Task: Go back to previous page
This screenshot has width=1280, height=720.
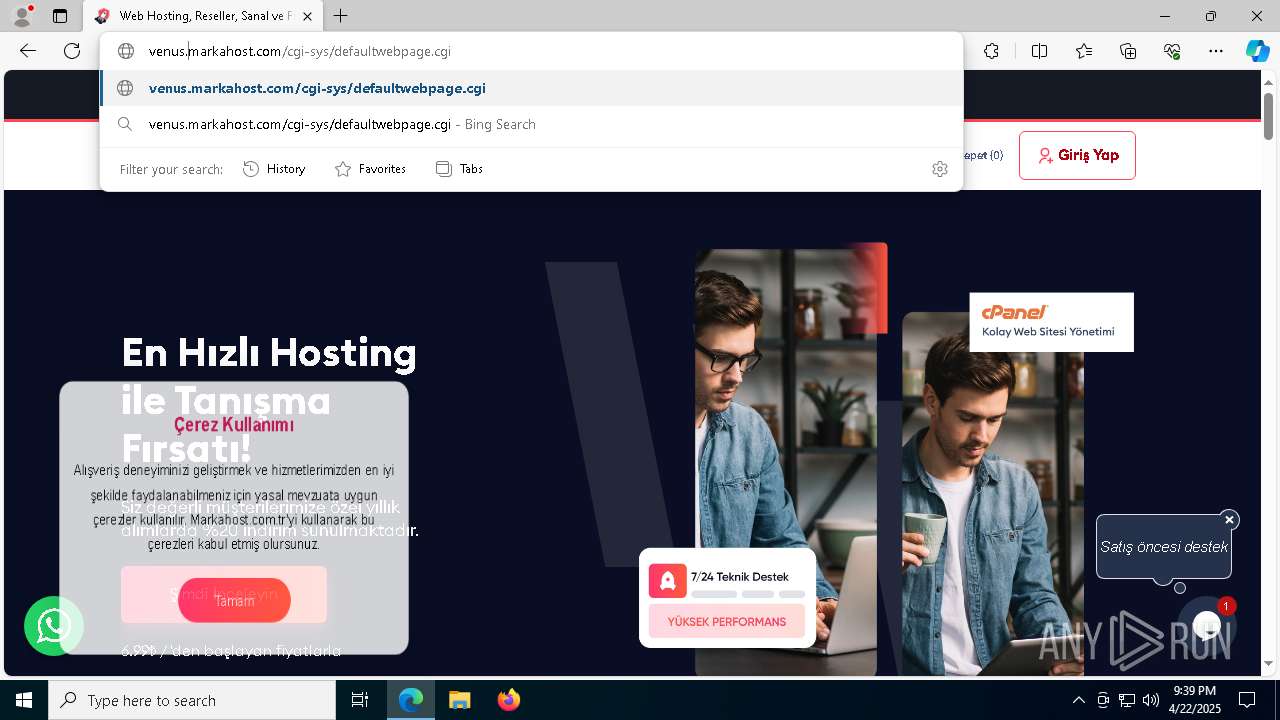Action: [28, 51]
